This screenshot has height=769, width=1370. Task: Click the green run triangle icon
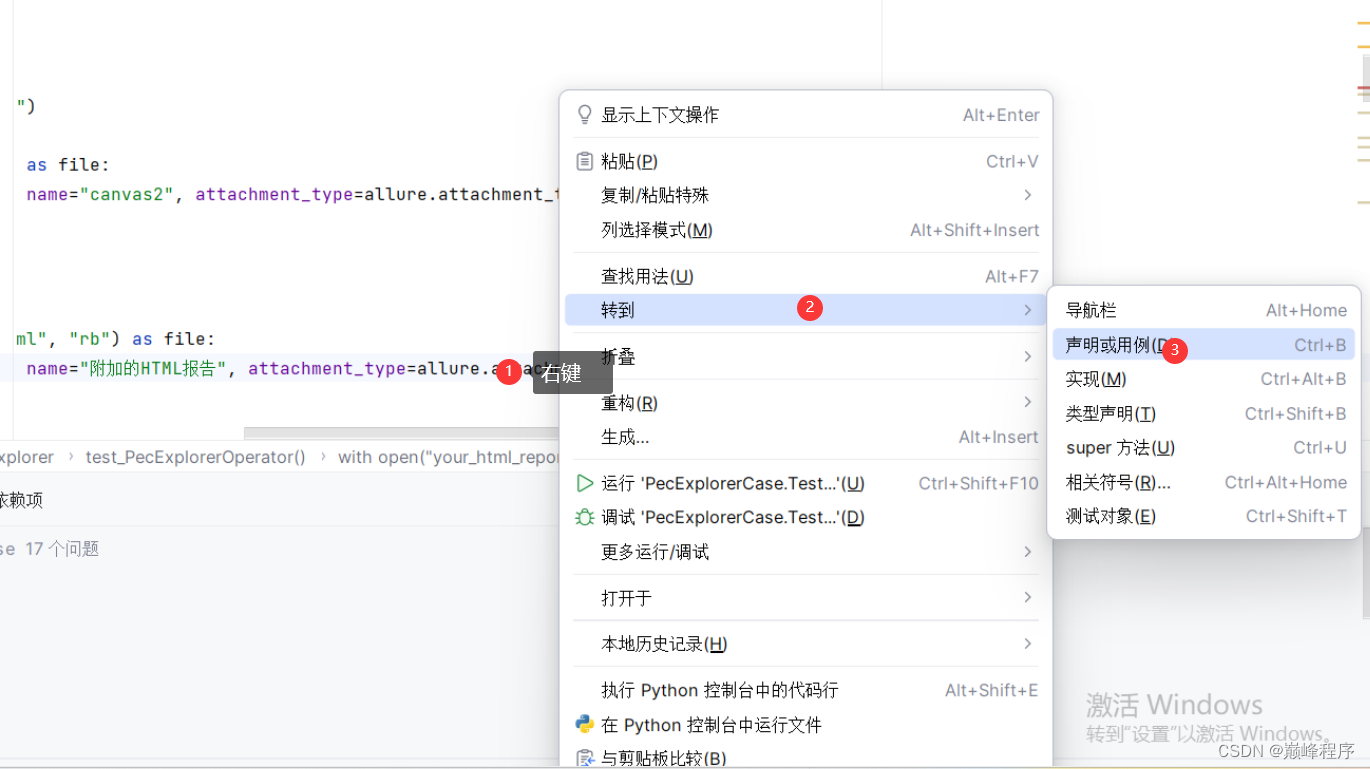click(x=585, y=483)
